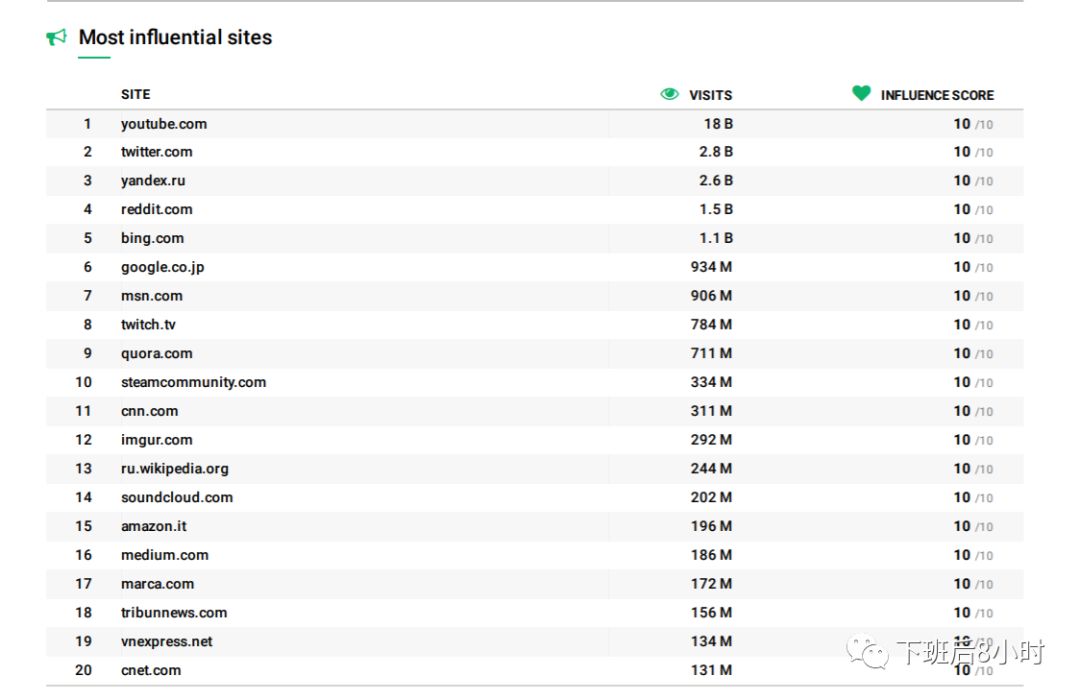This screenshot has width=1080, height=700.
Task: Click rank number 13 in the table
Action: tap(83, 469)
